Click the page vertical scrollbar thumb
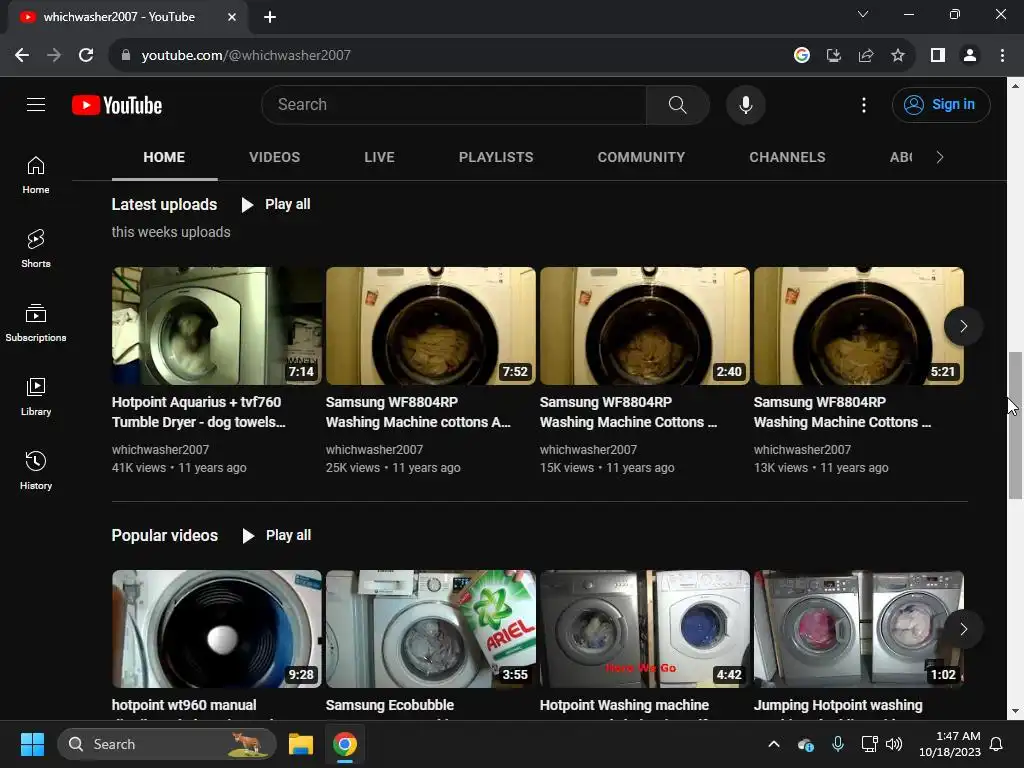1024x768 pixels. point(1015,425)
